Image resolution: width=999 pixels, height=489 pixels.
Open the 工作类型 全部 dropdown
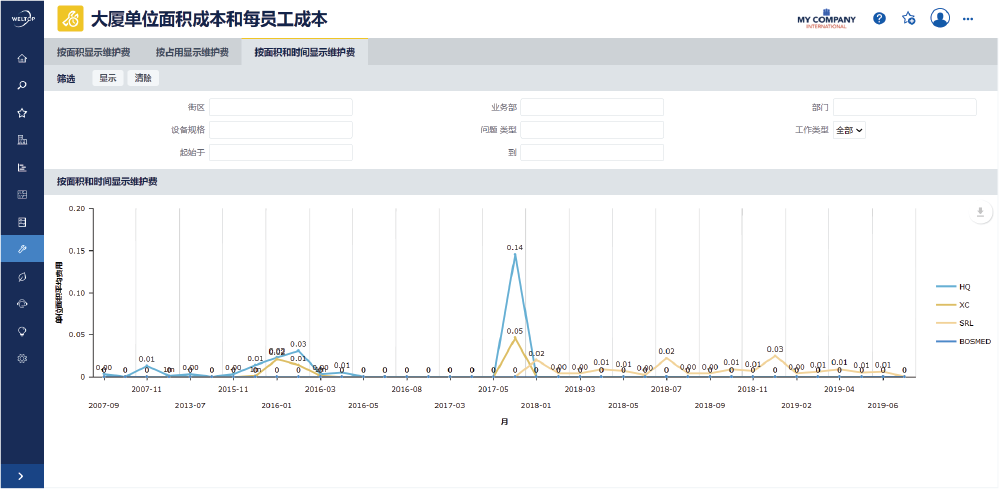[849, 130]
